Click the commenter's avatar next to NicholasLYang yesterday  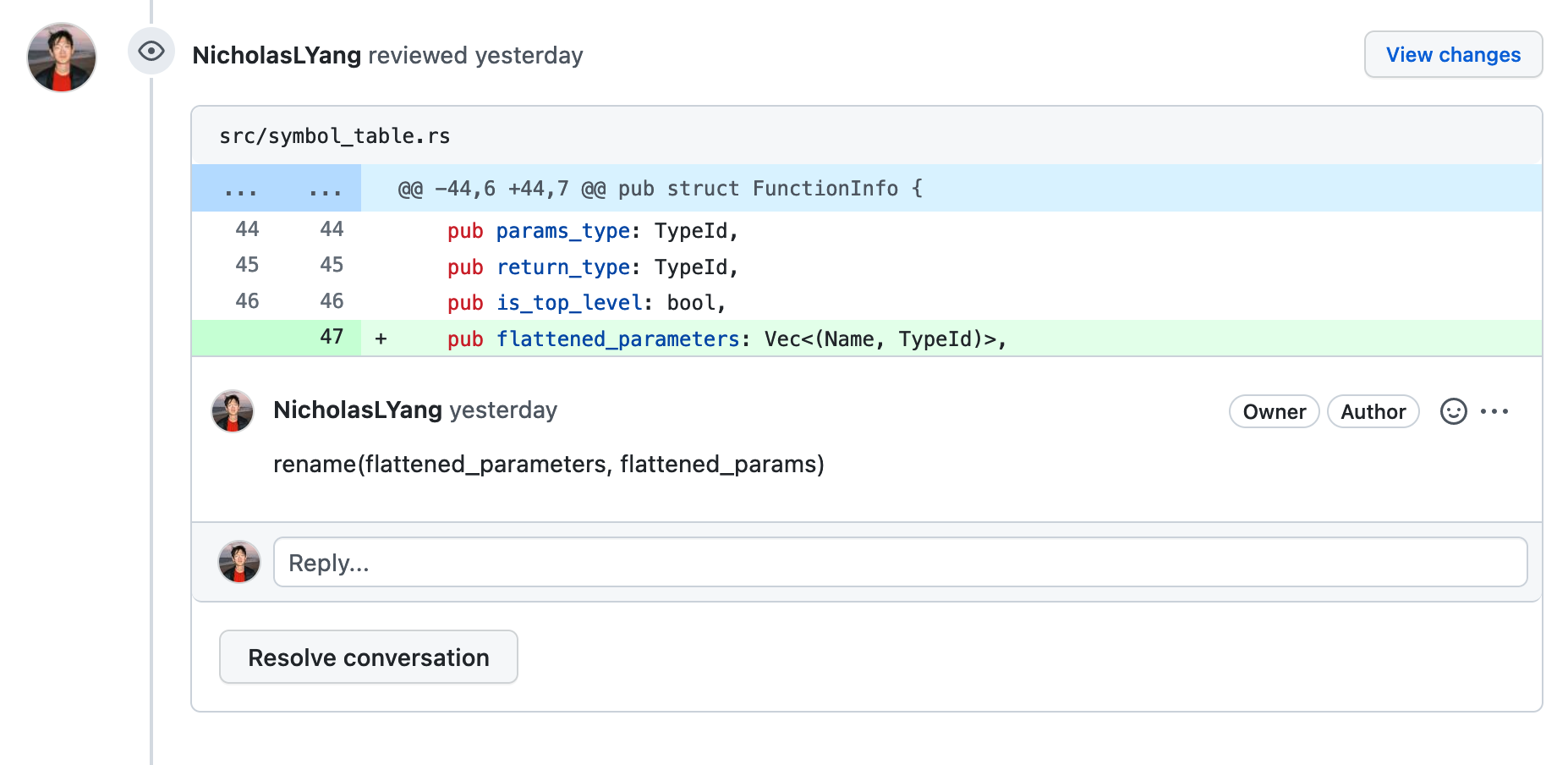(233, 410)
